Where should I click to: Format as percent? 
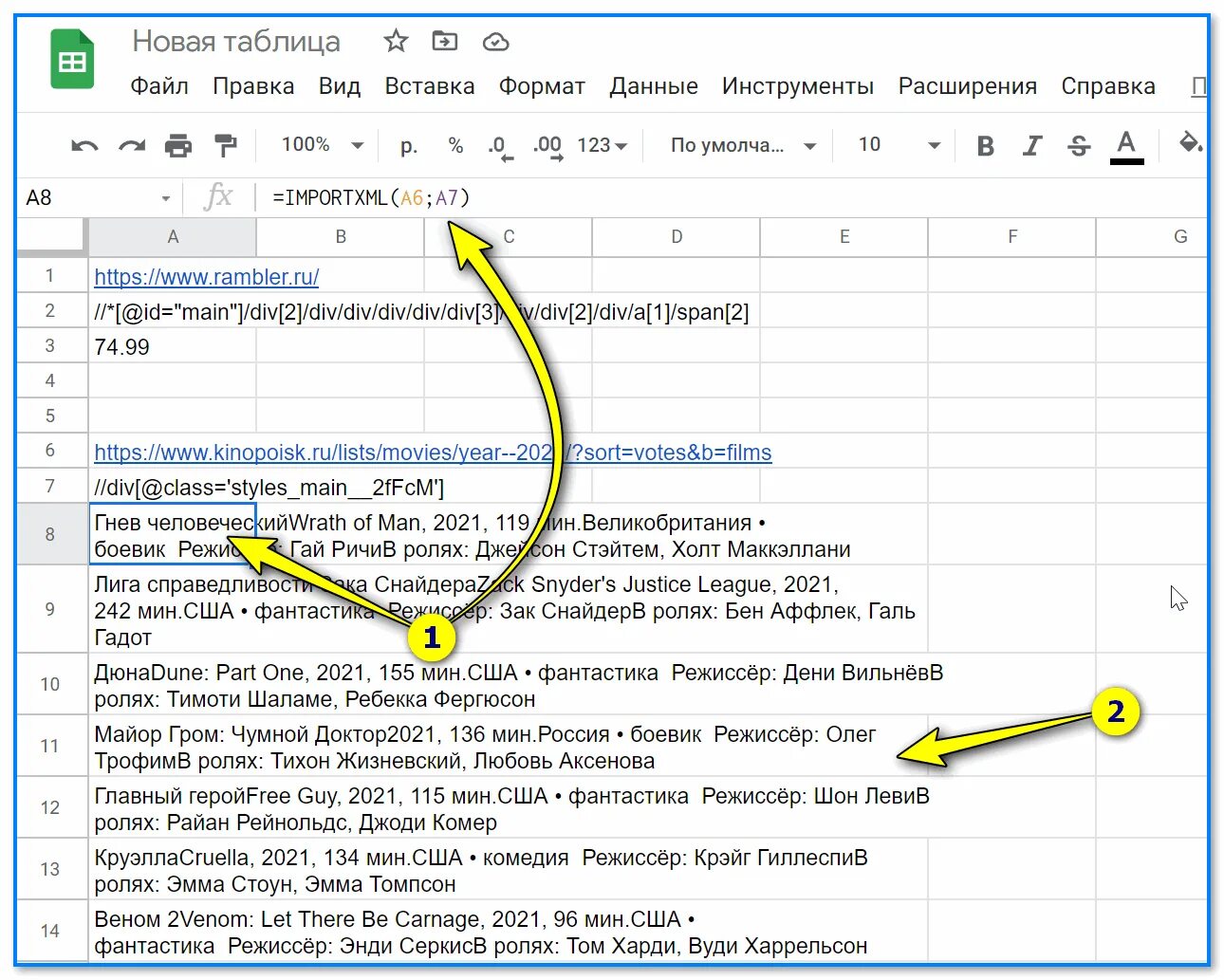[455, 145]
